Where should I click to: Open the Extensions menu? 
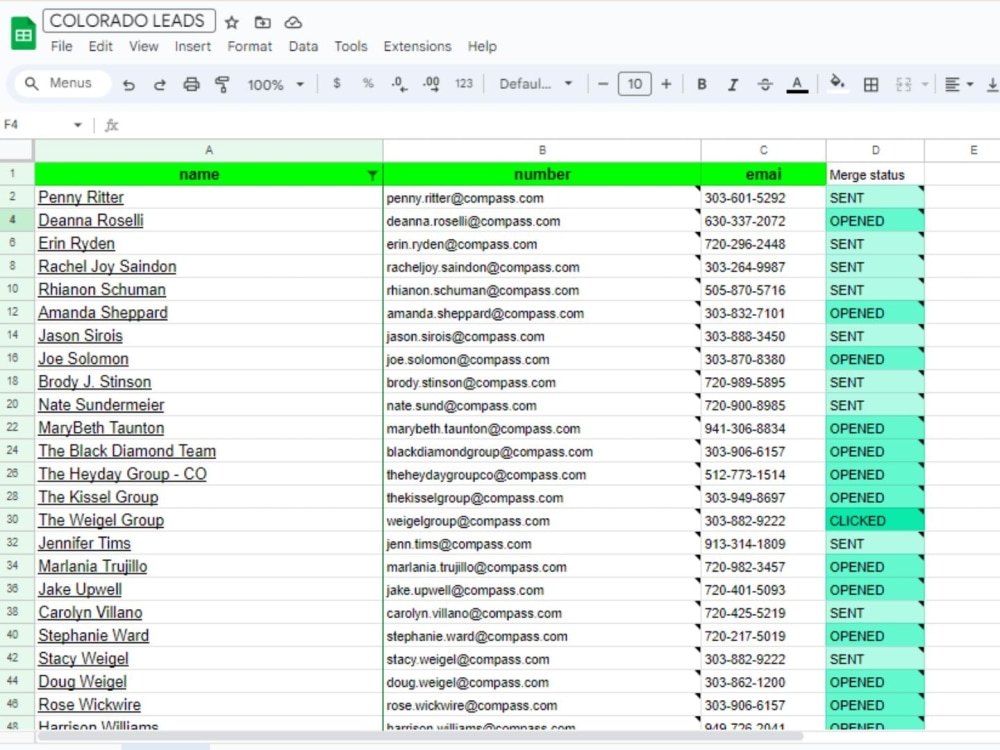pos(417,47)
